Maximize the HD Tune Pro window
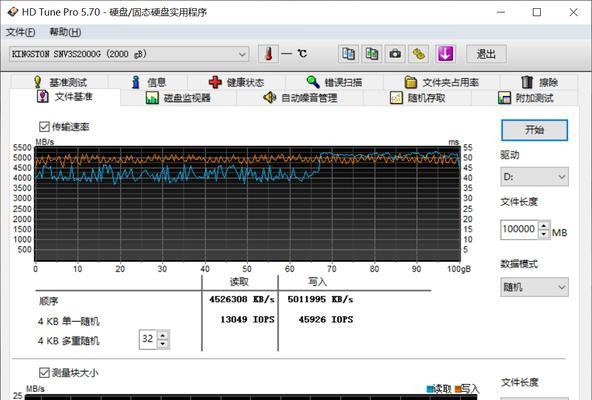 [536, 12]
